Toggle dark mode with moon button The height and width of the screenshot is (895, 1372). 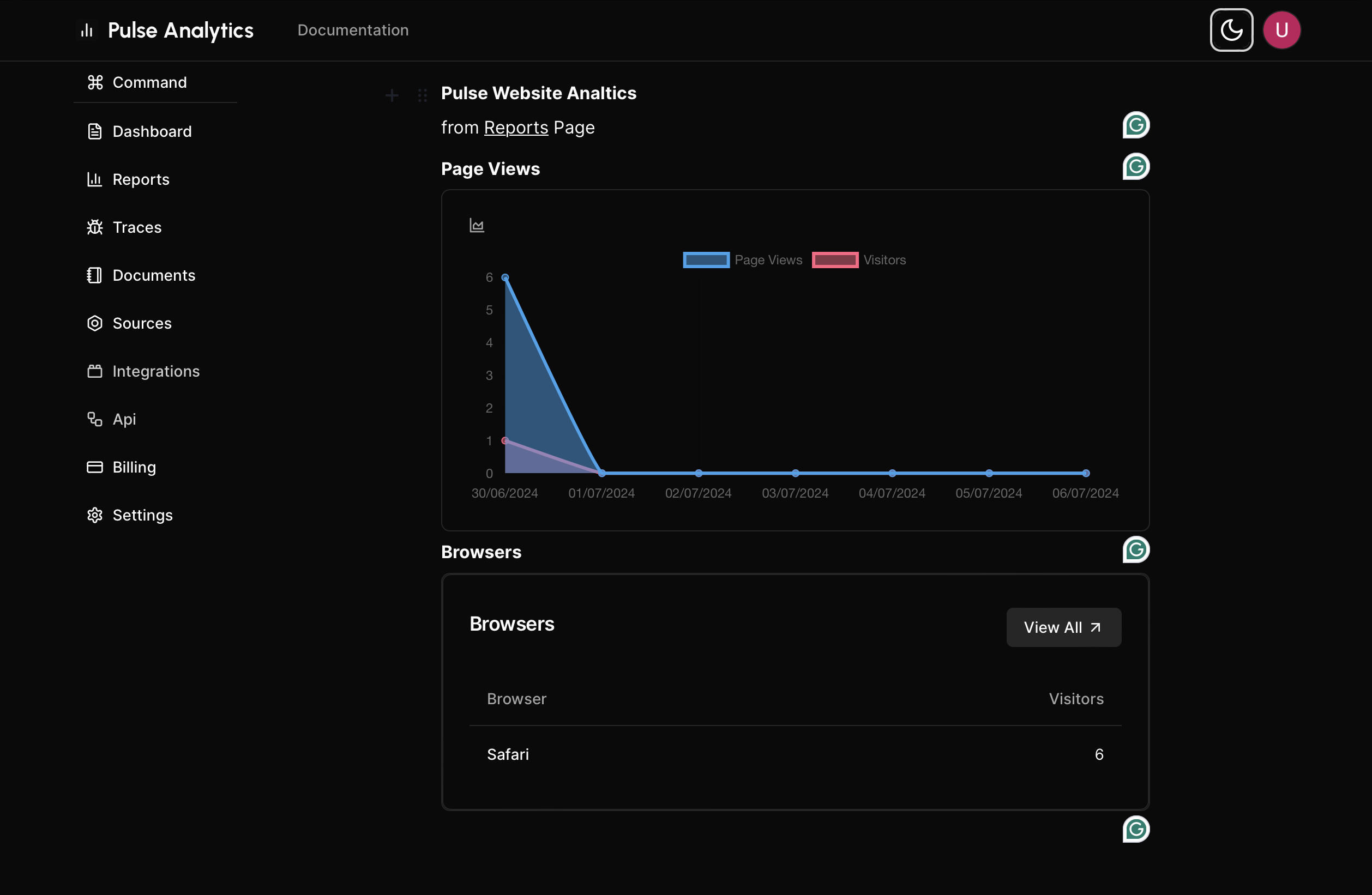[x=1231, y=30]
